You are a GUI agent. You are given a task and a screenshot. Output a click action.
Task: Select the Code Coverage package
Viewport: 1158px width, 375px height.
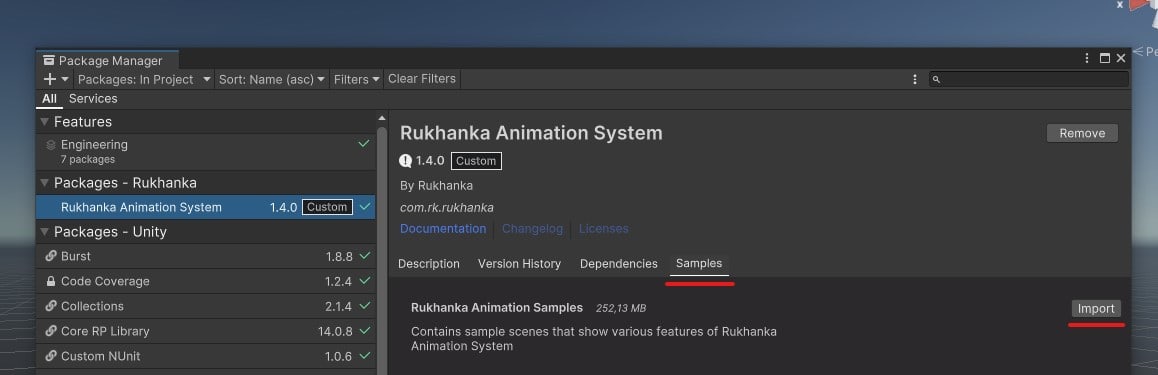[x=206, y=281]
